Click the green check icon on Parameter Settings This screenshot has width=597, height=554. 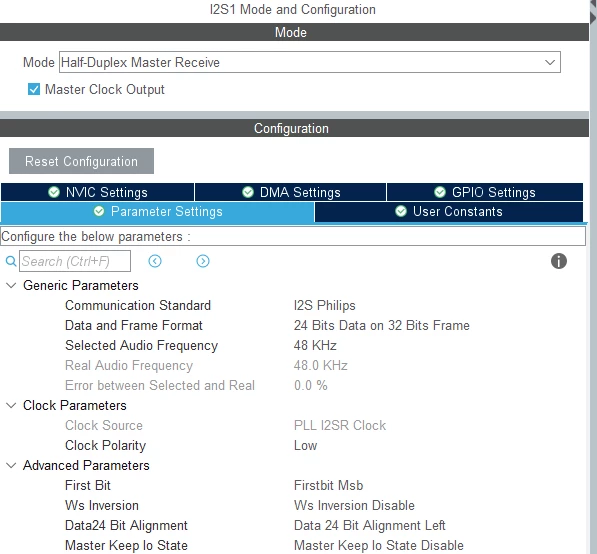99,211
